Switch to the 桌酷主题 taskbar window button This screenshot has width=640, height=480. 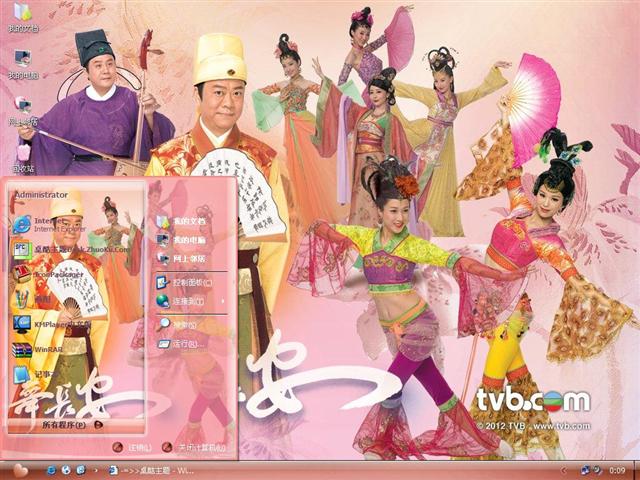[151, 471]
